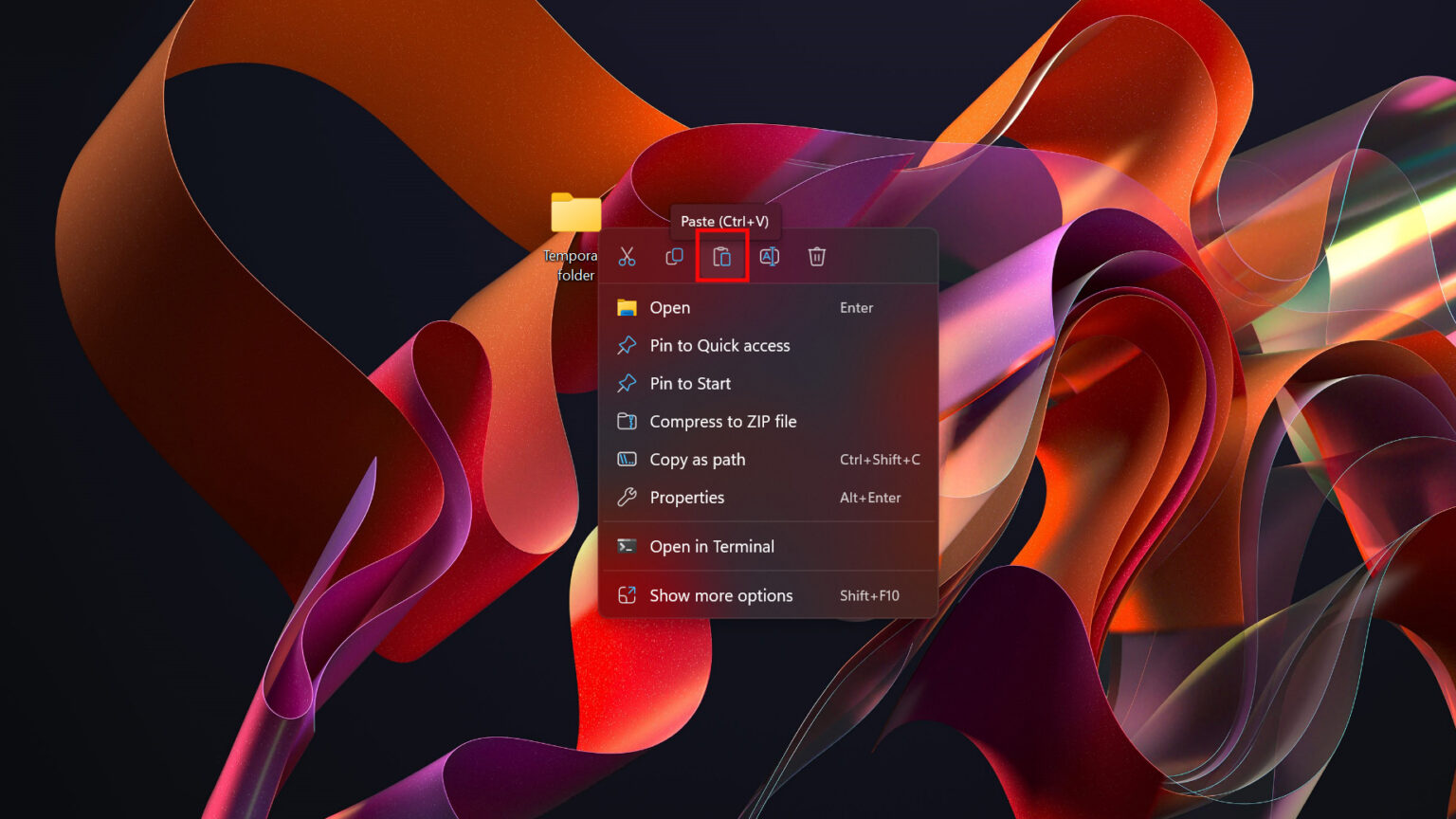Click the pin icon beside Pin to Quick access
This screenshot has height=819, width=1456.
coord(627,345)
